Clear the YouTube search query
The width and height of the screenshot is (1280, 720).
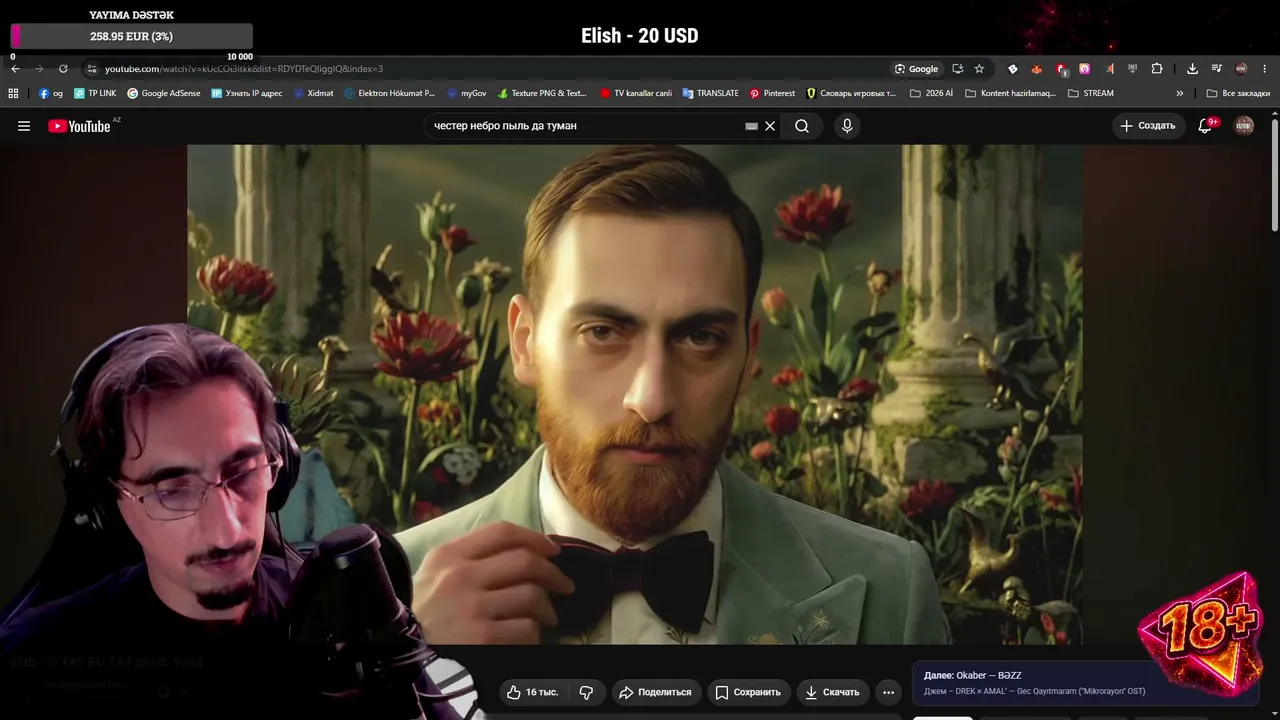pos(770,126)
